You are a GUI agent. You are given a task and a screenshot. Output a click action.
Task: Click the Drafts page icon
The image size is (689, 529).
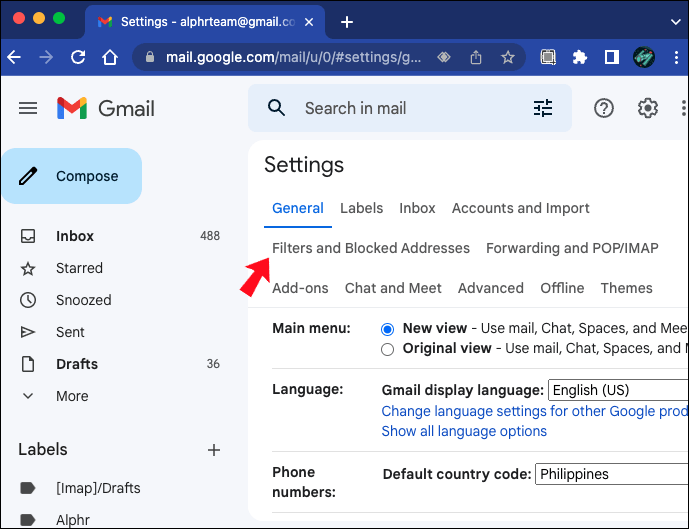coord(28,364)
